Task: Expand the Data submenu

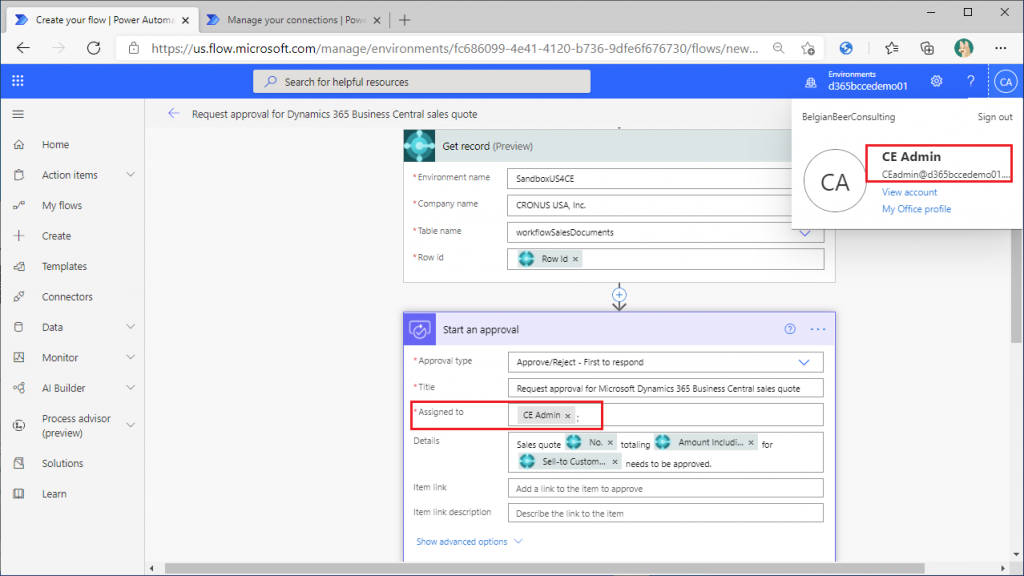Action: pyautogui.click(x=131, y=327)
